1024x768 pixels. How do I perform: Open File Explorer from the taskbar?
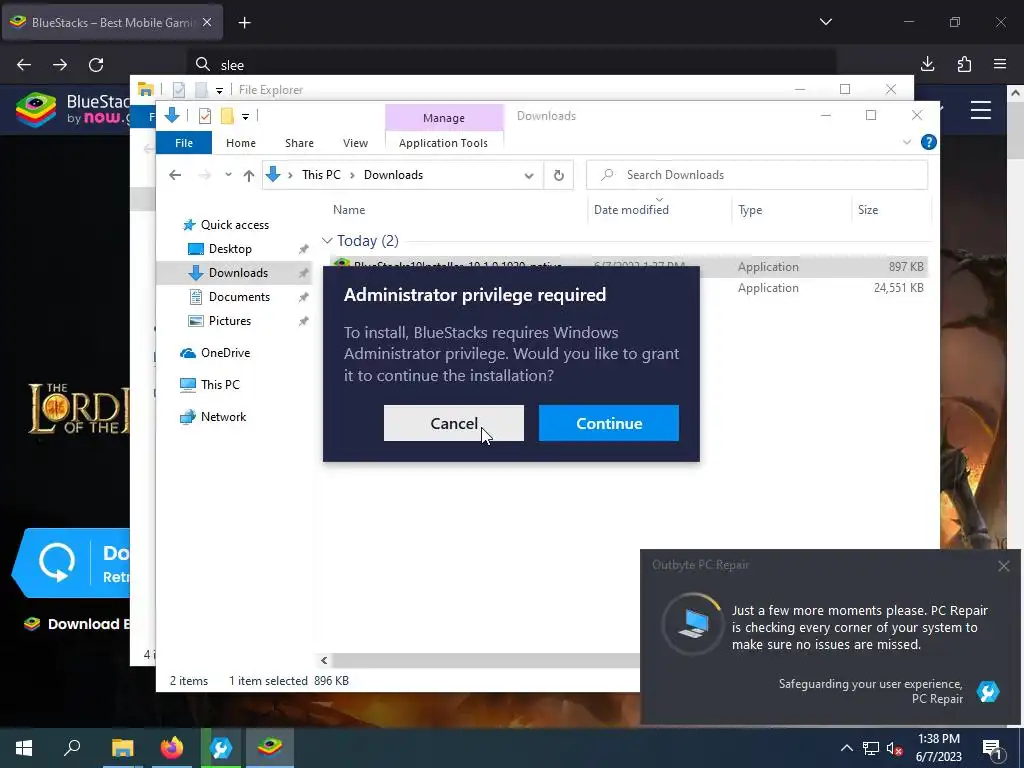[122, 747]
